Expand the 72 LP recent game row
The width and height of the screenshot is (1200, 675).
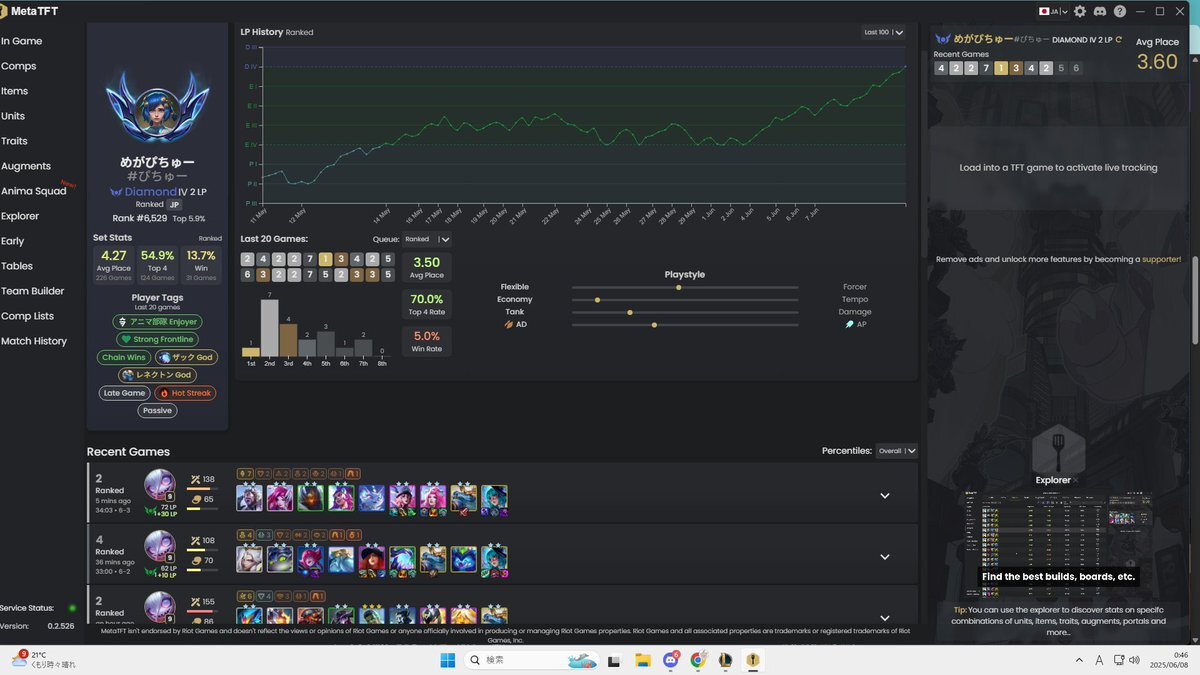(x=885, y=495)
